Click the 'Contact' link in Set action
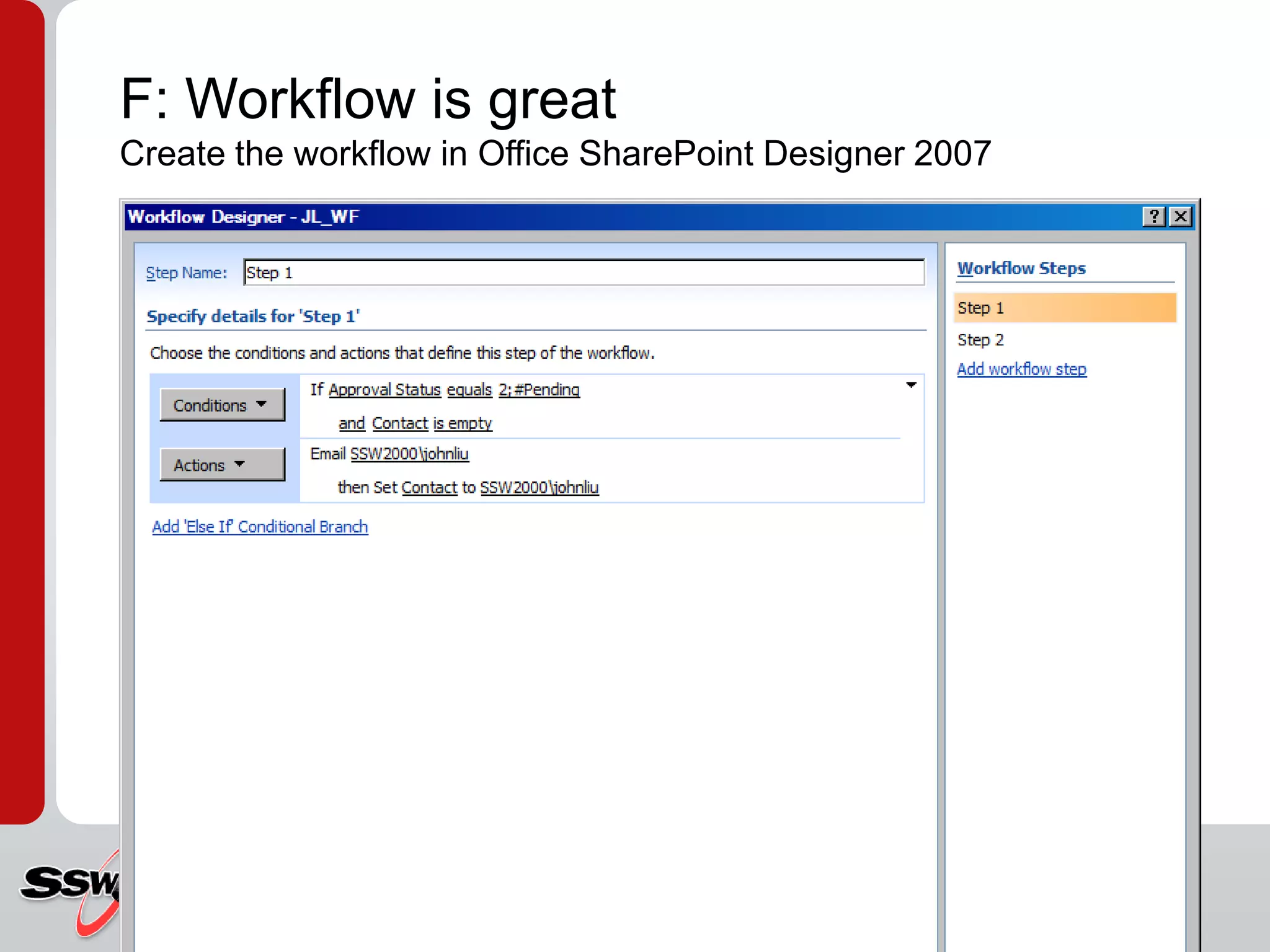1270x952 pixels. (x=429, y=488)
